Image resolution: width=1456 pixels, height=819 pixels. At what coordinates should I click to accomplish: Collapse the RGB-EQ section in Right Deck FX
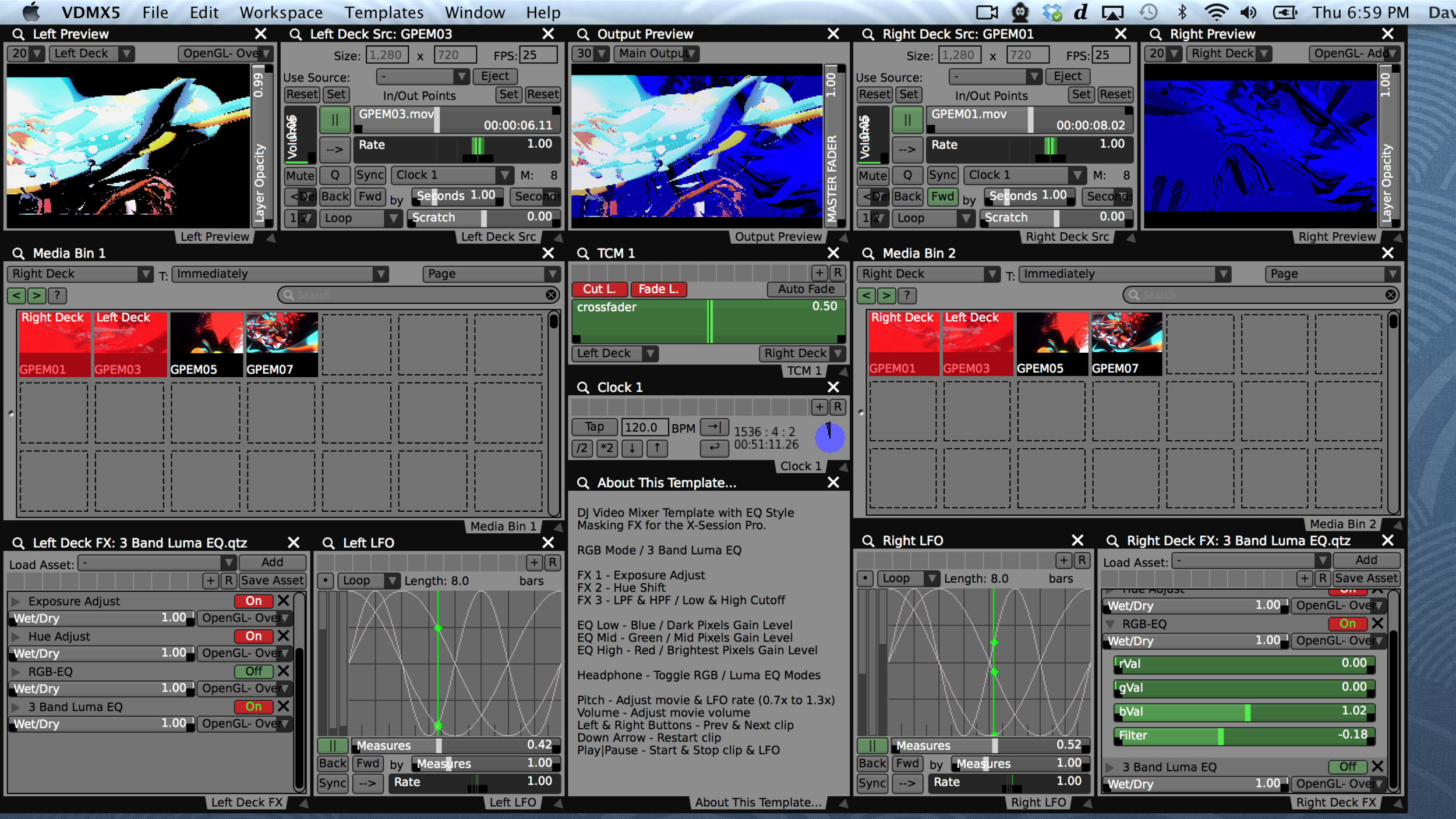coord(1111,624)
